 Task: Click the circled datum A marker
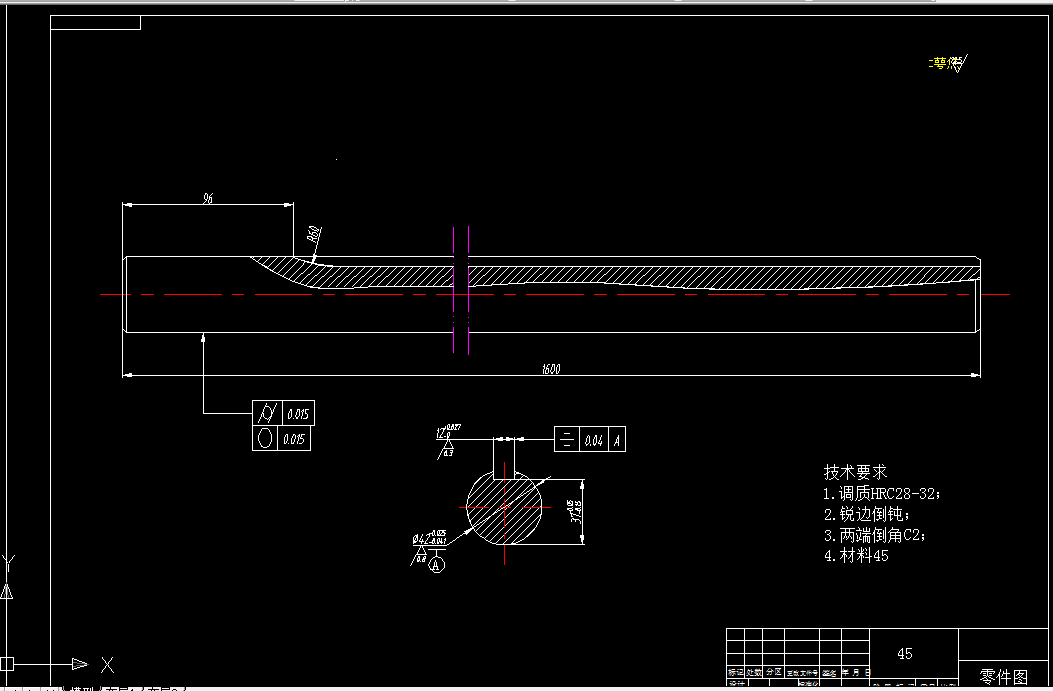point(437,565)
